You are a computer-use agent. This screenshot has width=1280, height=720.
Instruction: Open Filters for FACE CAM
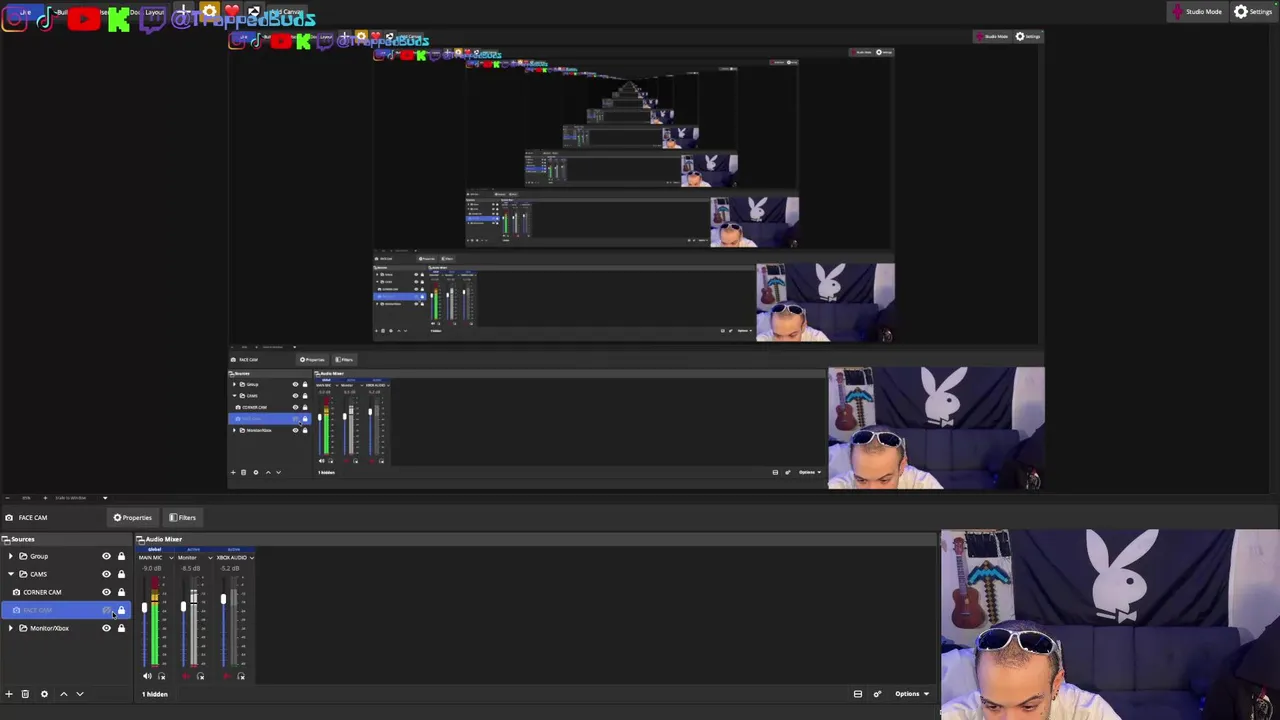pyautogui.click(x=182, y=518)
